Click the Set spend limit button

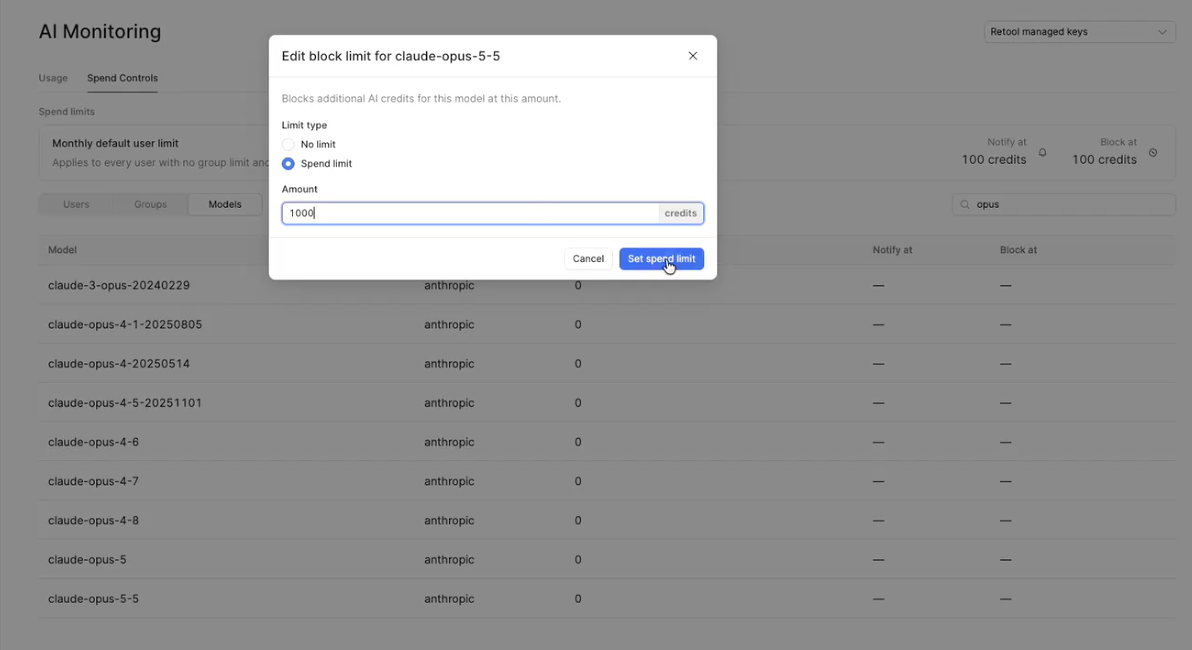(x=661, y=258)
